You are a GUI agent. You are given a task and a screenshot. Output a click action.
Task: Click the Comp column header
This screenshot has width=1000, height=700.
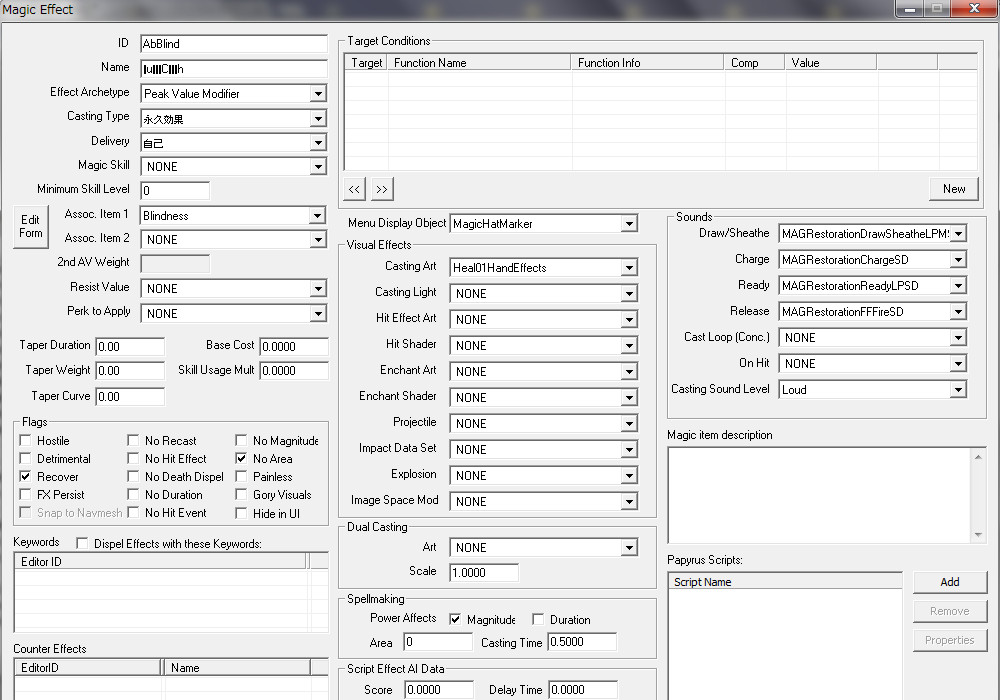754,62
